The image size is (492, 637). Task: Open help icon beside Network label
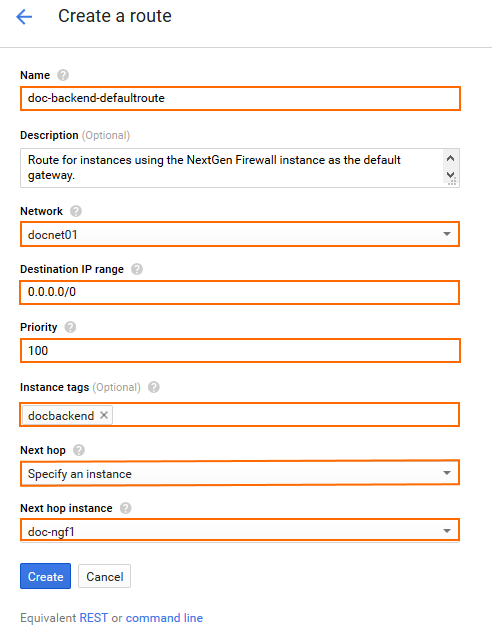[76, 211]
